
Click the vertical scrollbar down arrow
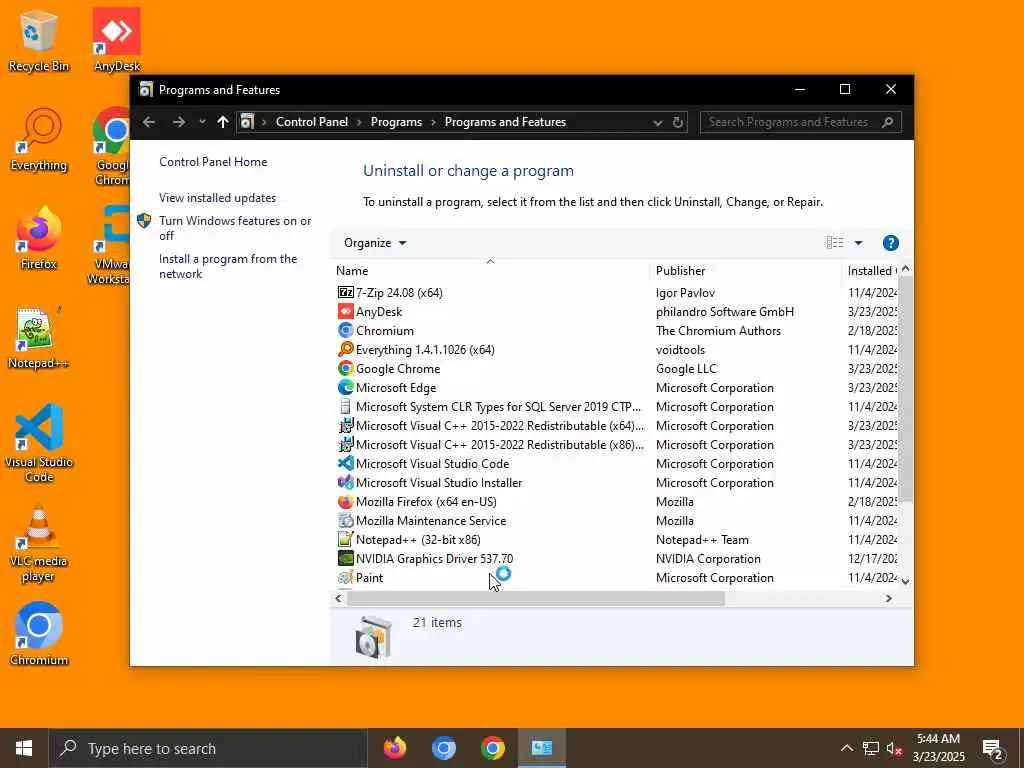tap(905, 581)
